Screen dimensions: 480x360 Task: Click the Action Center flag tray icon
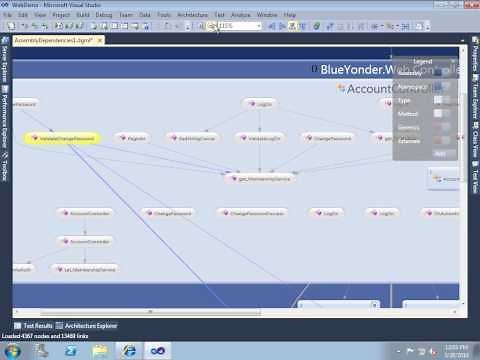(410, 351)
